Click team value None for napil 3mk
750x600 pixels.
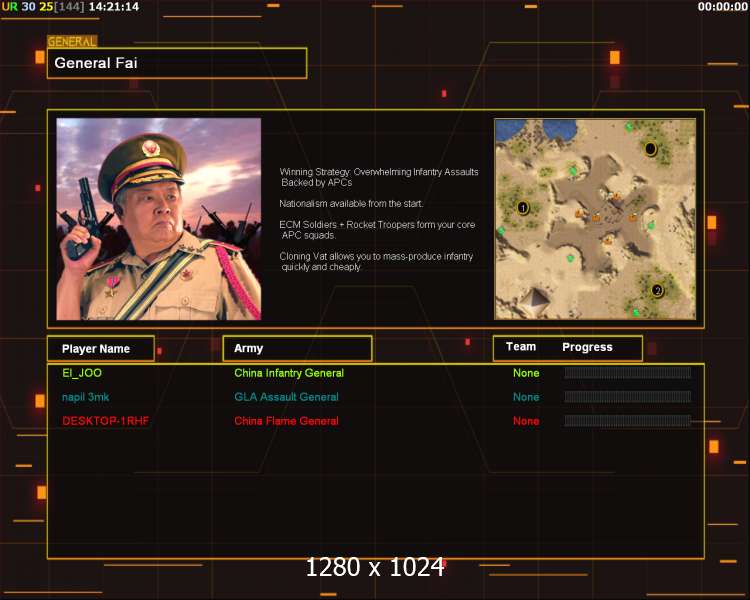[x=526, y=397]
